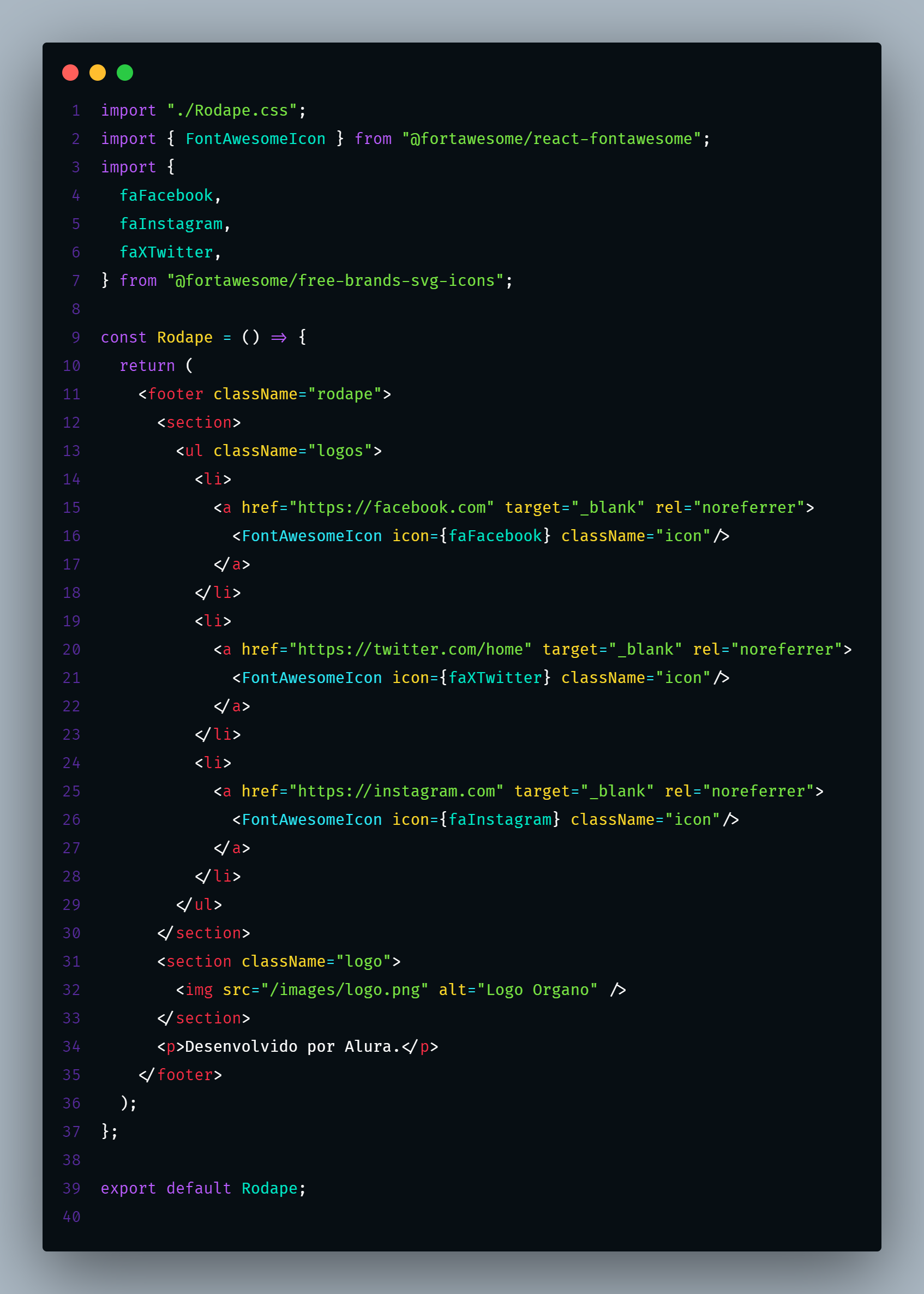
Task: Click the opening section tag on line 12
Action: tap(199, 423)
